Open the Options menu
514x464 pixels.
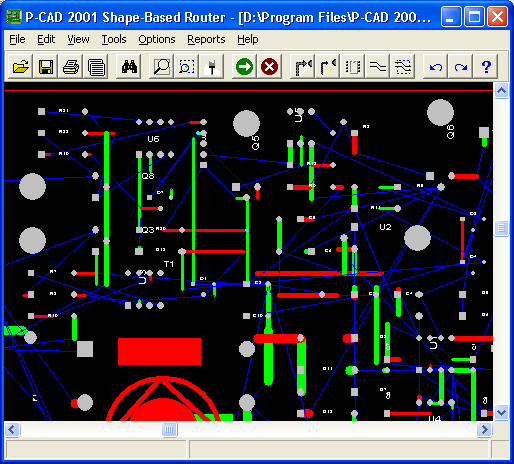(x=157, y=39)
